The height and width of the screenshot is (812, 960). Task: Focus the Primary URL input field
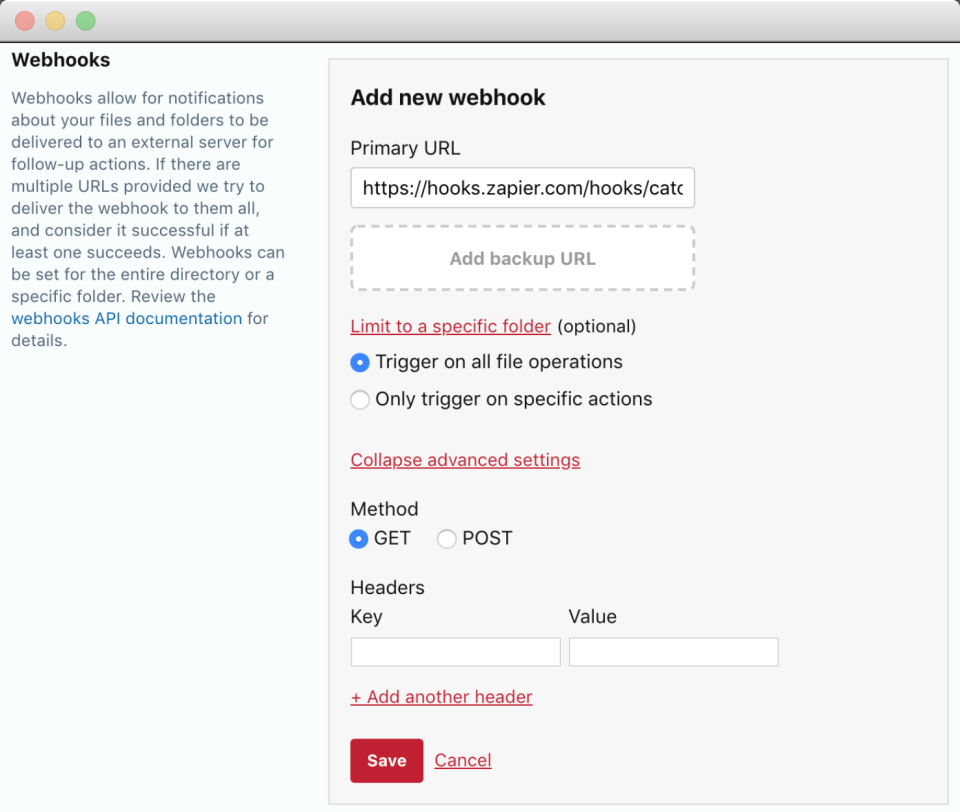pos(522,188)
